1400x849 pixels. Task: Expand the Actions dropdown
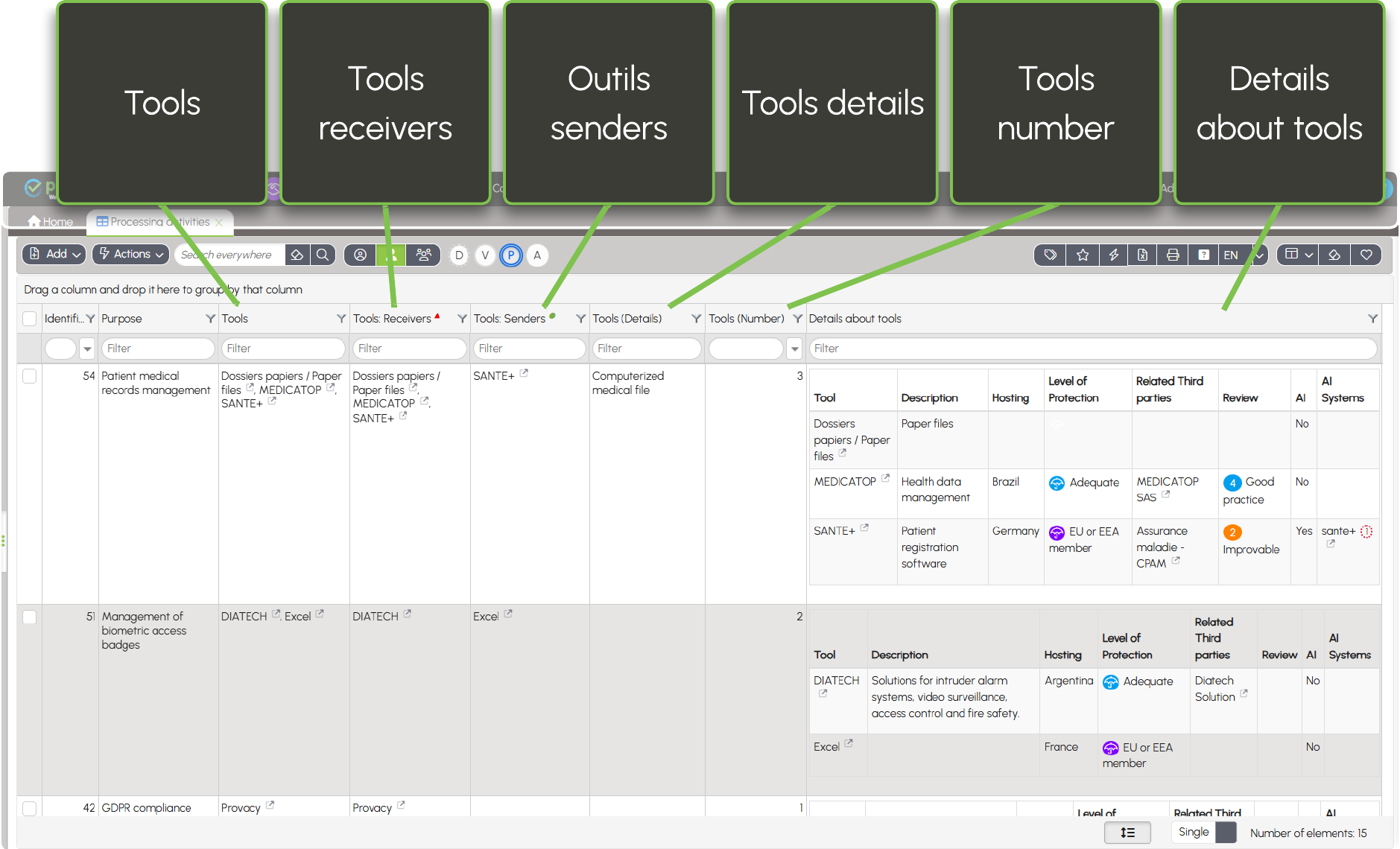tap(130, 254)
